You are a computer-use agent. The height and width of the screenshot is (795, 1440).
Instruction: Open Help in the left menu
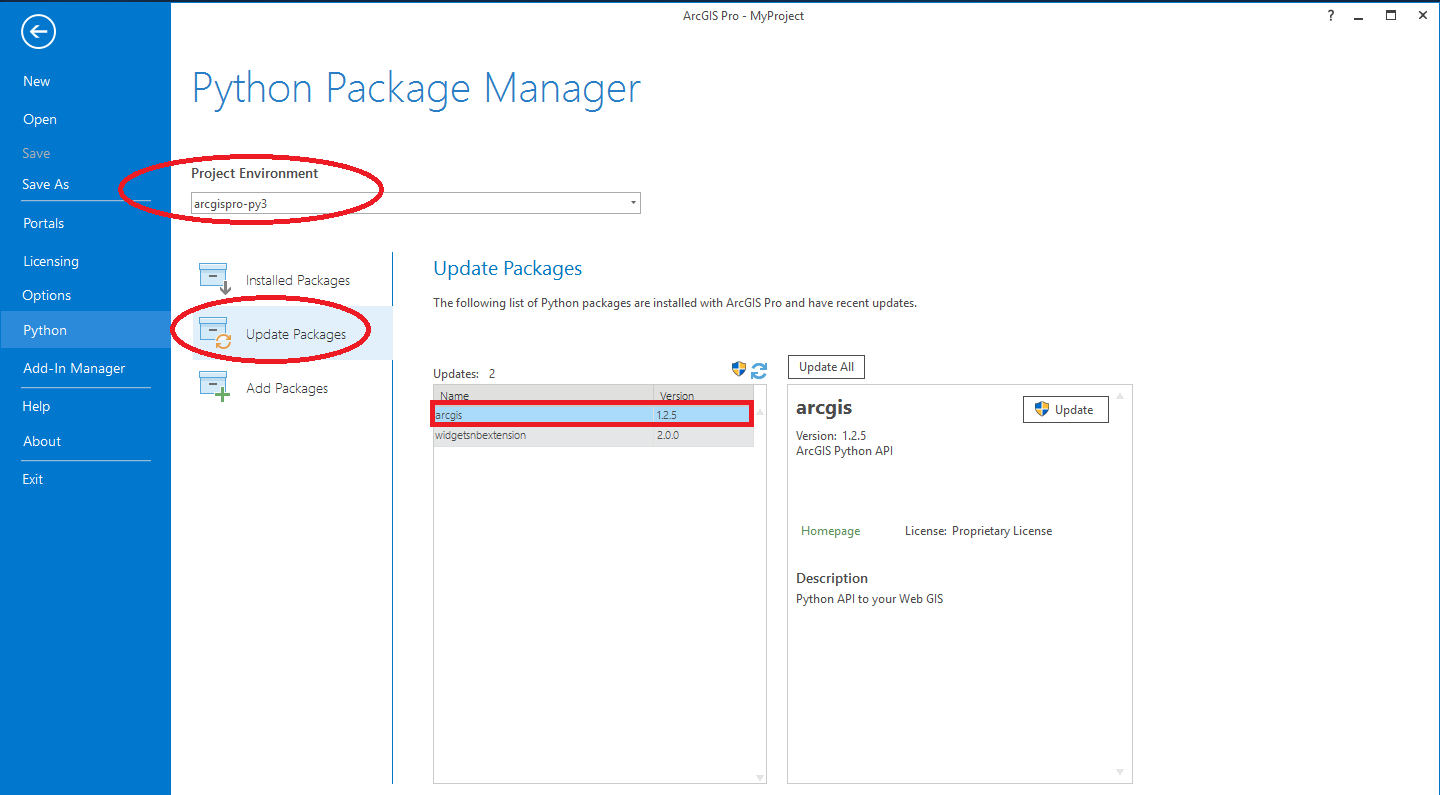[x=36, y=406]
